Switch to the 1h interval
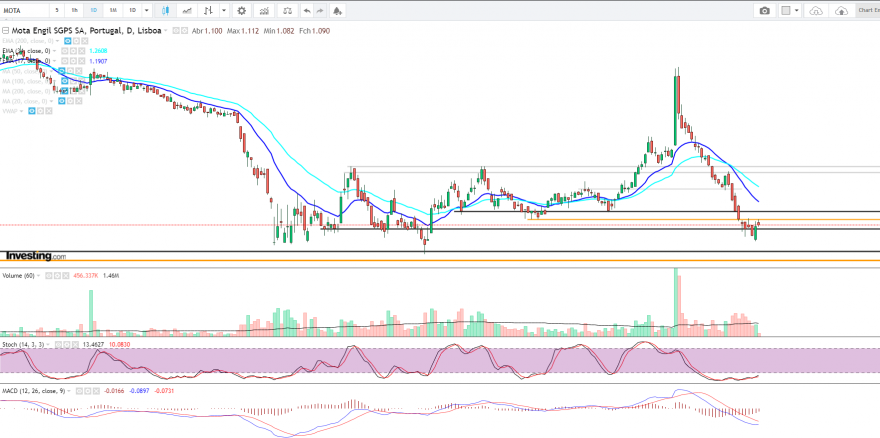The image size is (880, 438). pyautogui.click(x=75, y=11)
